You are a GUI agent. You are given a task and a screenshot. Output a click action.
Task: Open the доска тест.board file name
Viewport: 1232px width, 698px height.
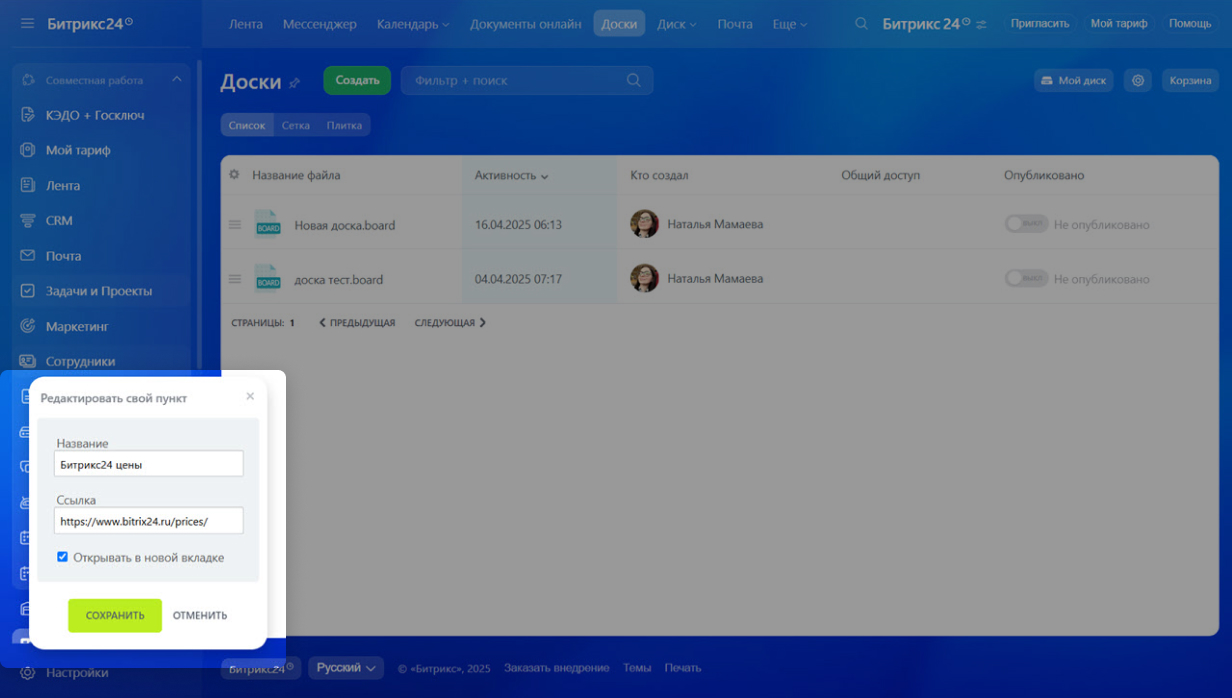coord(339,280)
